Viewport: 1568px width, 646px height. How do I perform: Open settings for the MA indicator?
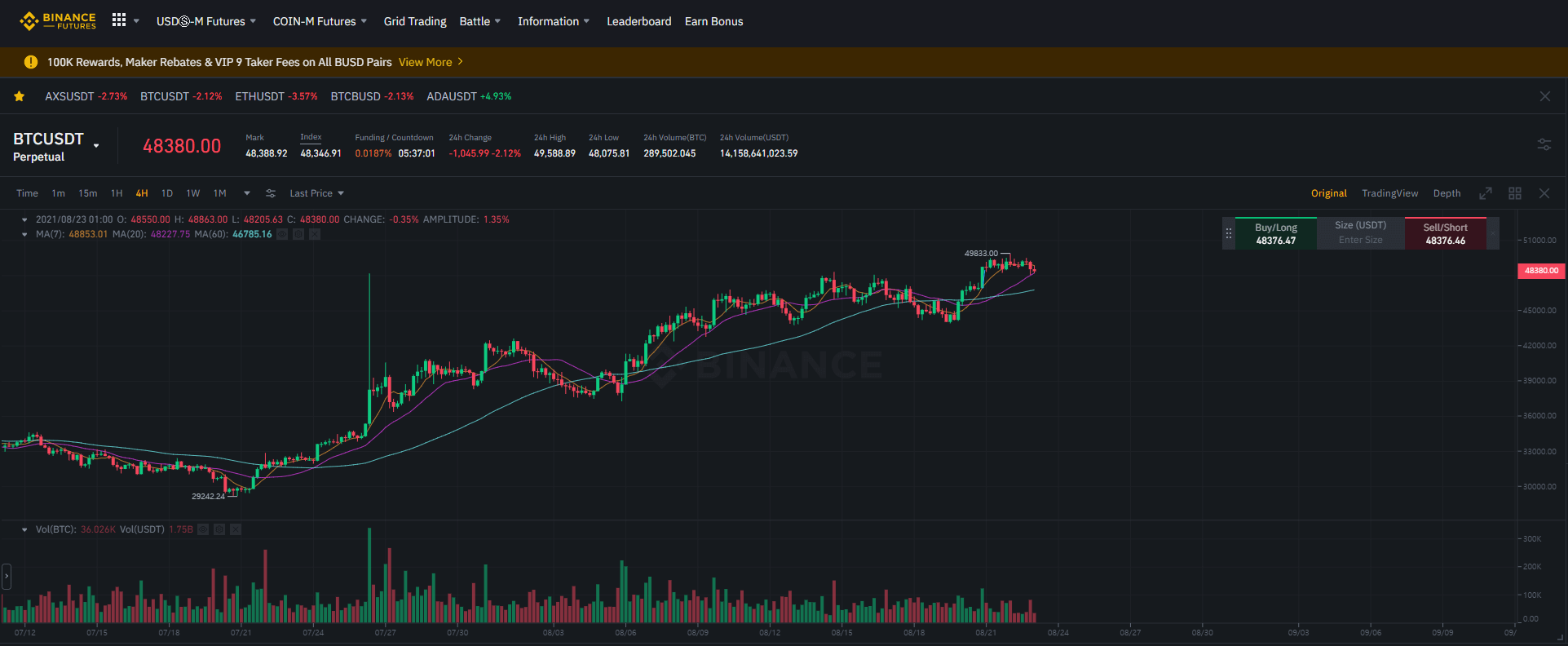tap(298, 234)
